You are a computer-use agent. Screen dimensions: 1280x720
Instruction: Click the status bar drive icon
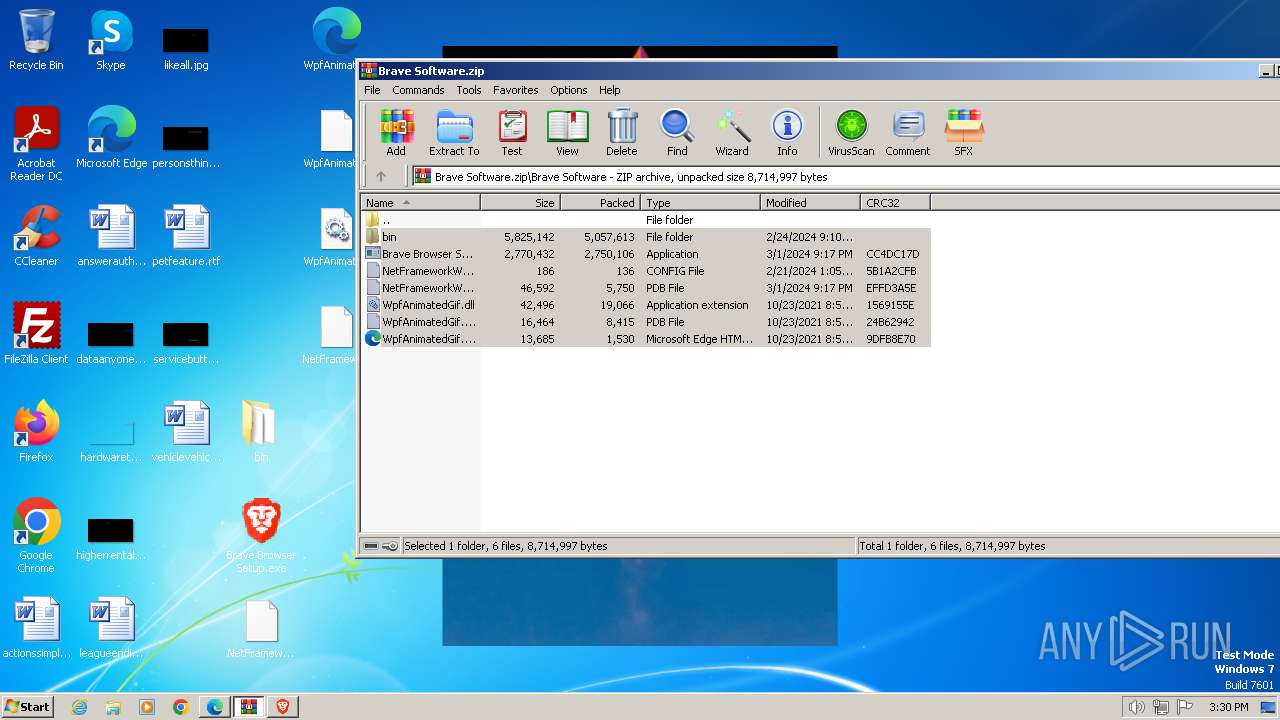pyautogui.click(x=371, y=546)
